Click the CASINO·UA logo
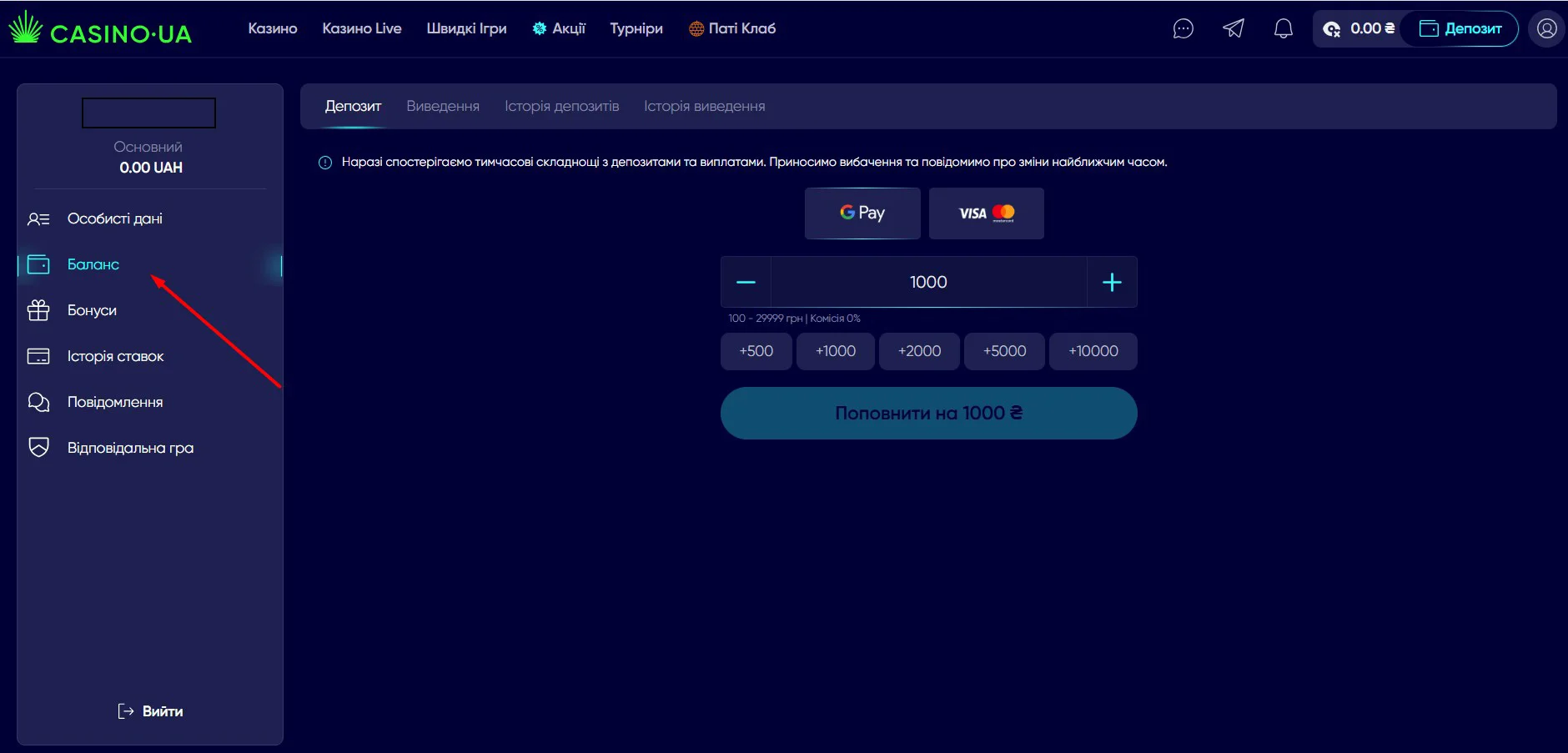The height and width of the screenshot is (753, 1568). pos(101,29)
